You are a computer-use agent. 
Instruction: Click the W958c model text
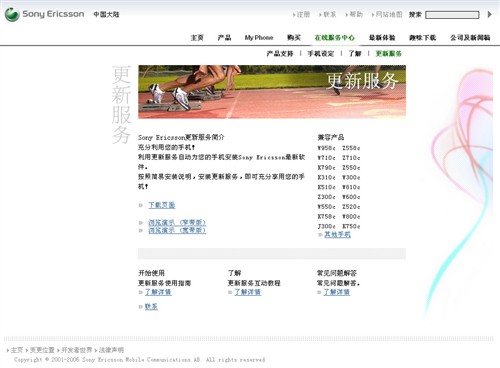tap(326, 148)
